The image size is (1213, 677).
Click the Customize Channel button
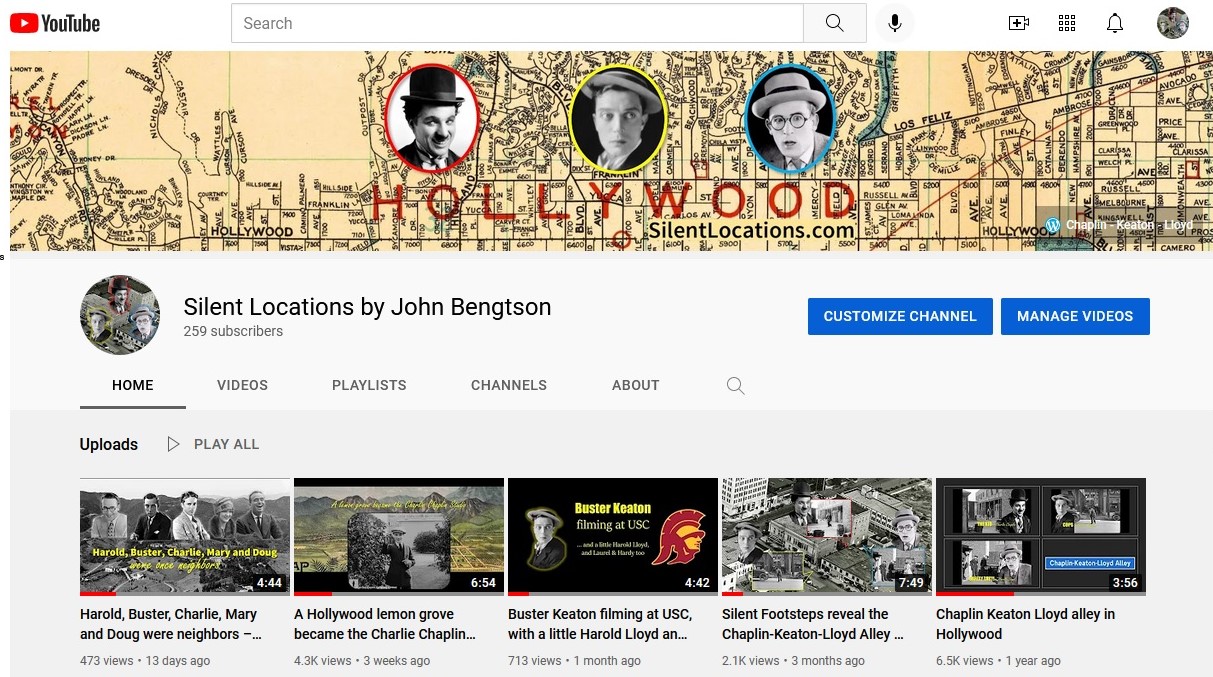pyautogui.click(x=900, y=316)
